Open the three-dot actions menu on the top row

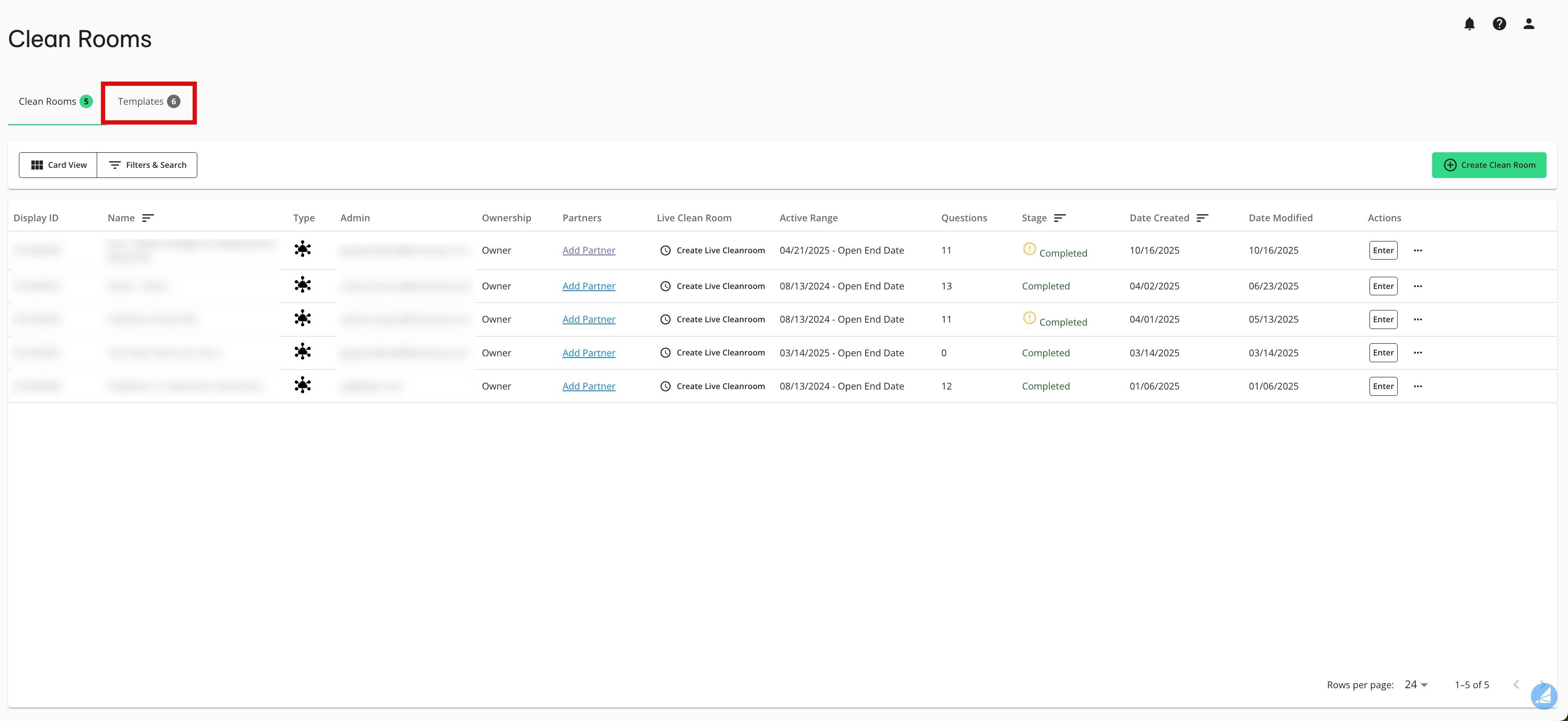1418,250
